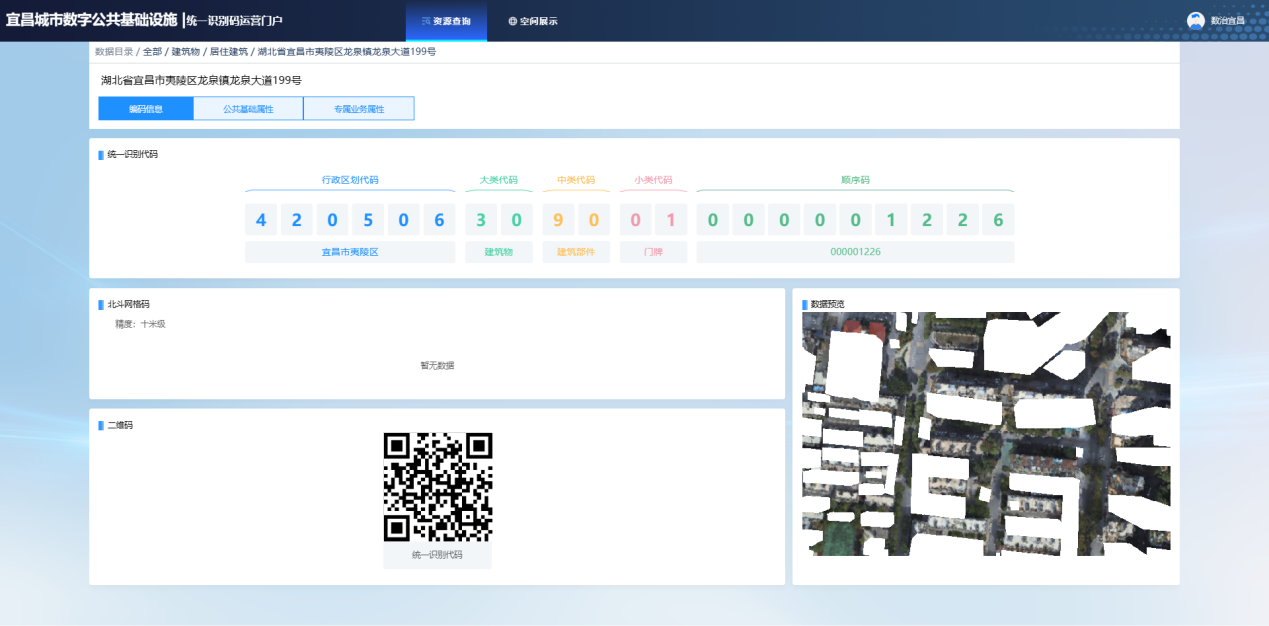Image resolution: width=1269 pixels, height=626 pixels.
Task: Click the 数治宜昌 username
Action: [1227, 21]
